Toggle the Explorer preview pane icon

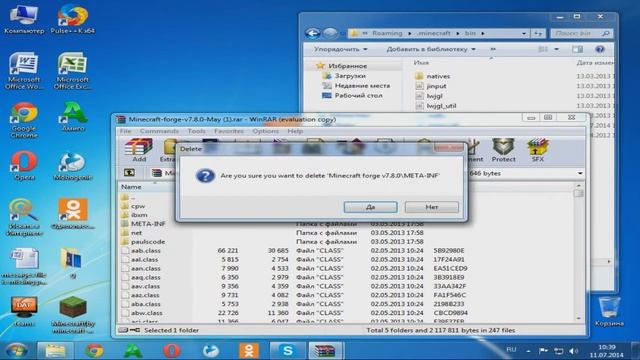(577, 49)
